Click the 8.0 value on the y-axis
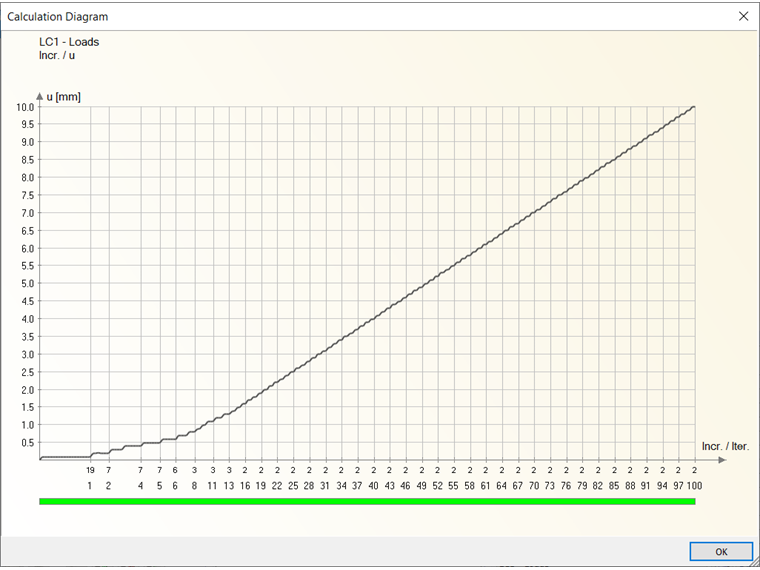 click(x=28, y=177)
